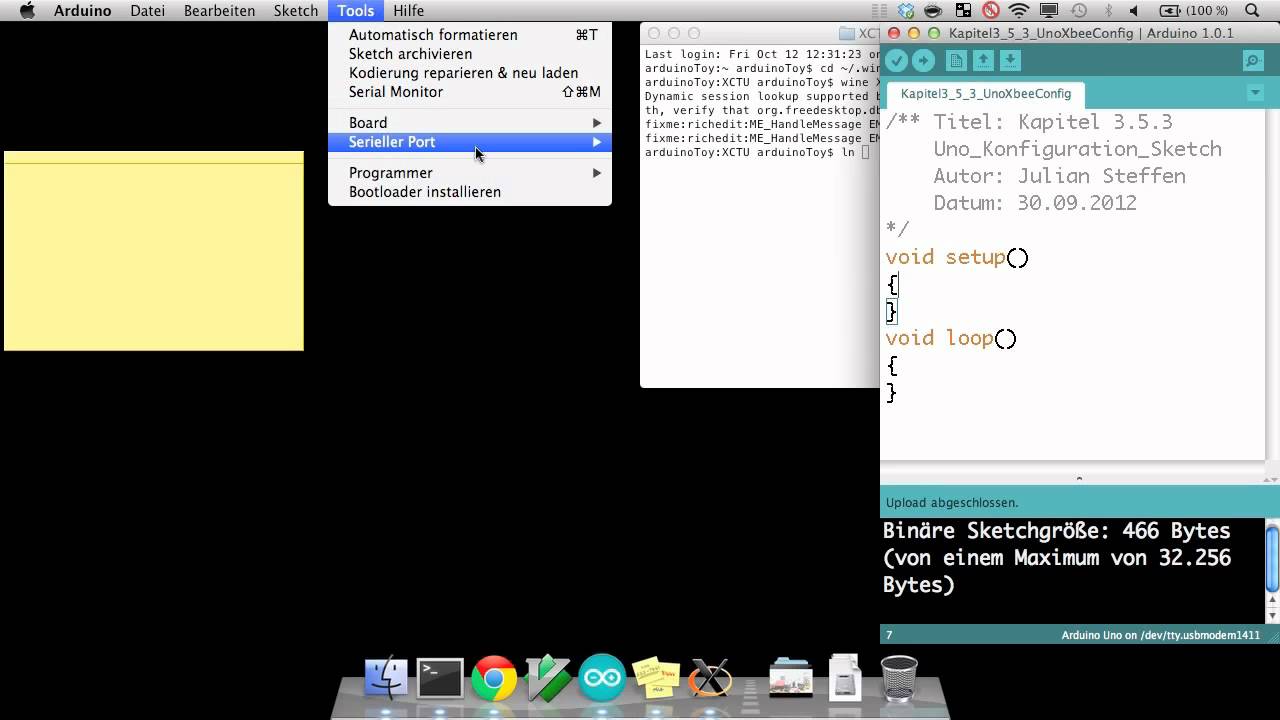The width and height of the screenshot is (1280, 720).
Task: Open the Hilfe menu
Action: click(408, 10)
